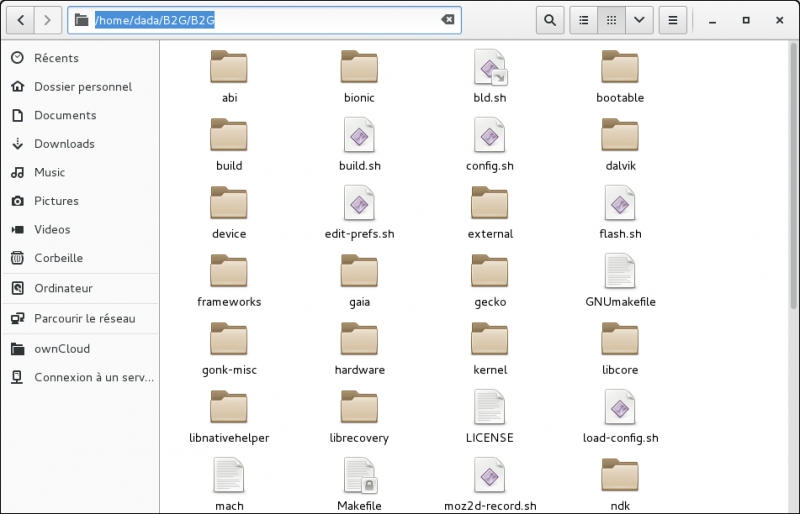Select the frameworks folder icon

(229, 271)
